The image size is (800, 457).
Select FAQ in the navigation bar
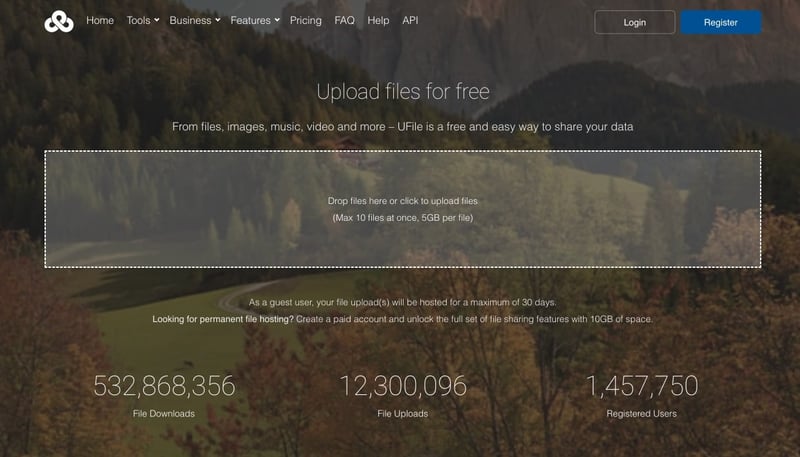pos(344,20)
